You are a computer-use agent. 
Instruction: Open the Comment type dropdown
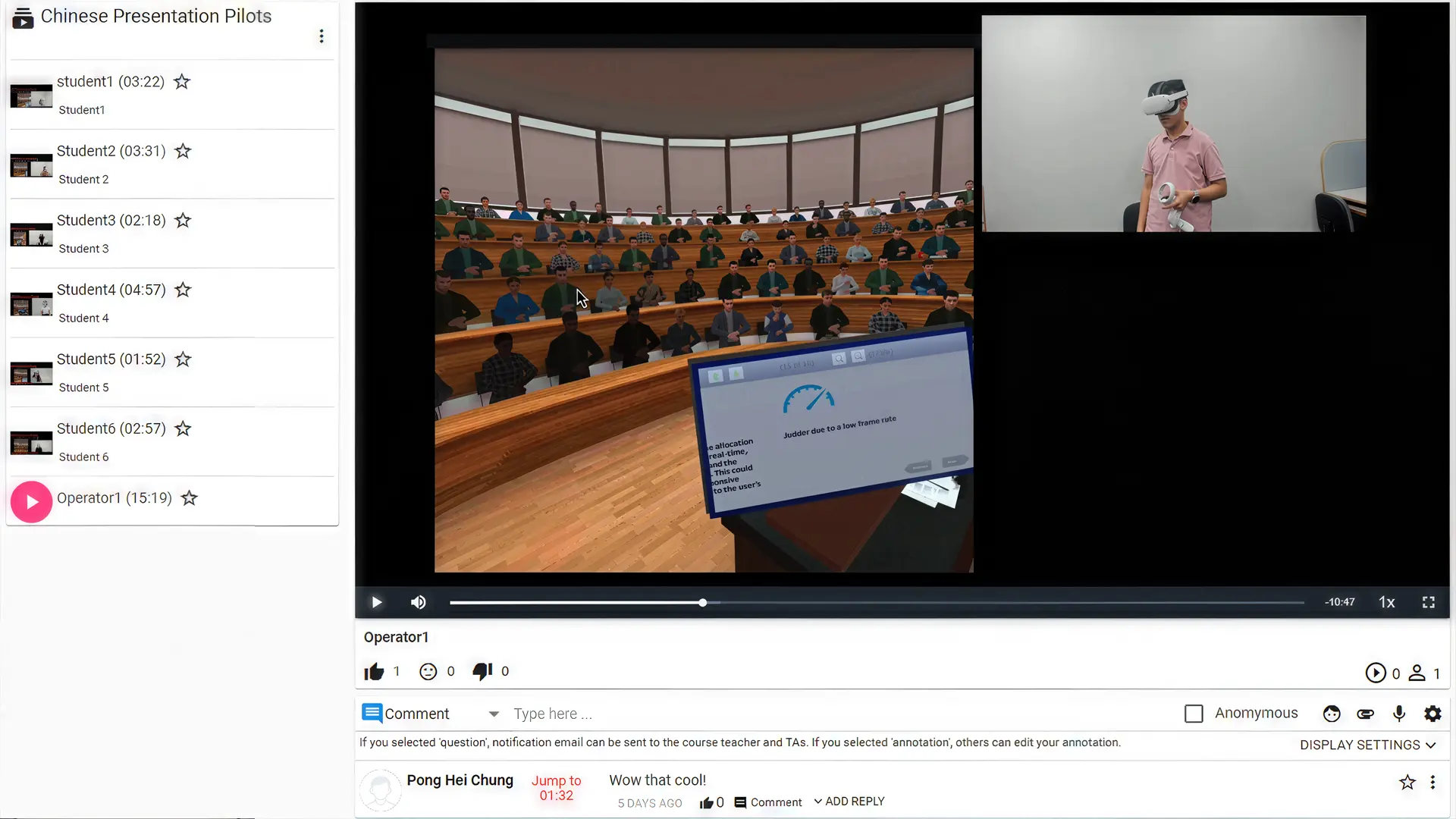[x=494, y=714]
